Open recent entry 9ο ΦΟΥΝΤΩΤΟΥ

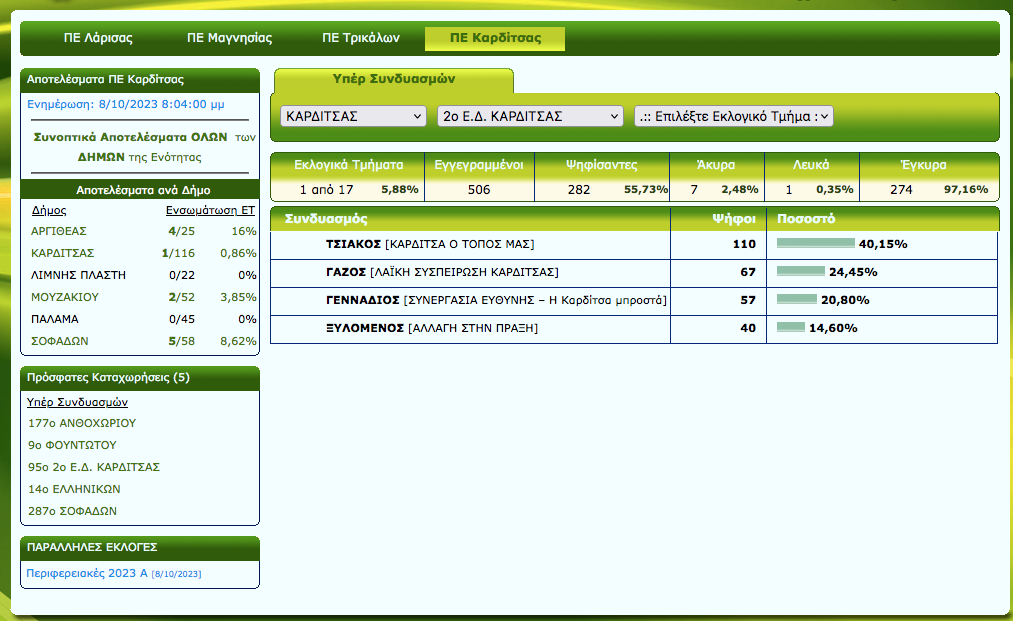click(x=72, y=445)
